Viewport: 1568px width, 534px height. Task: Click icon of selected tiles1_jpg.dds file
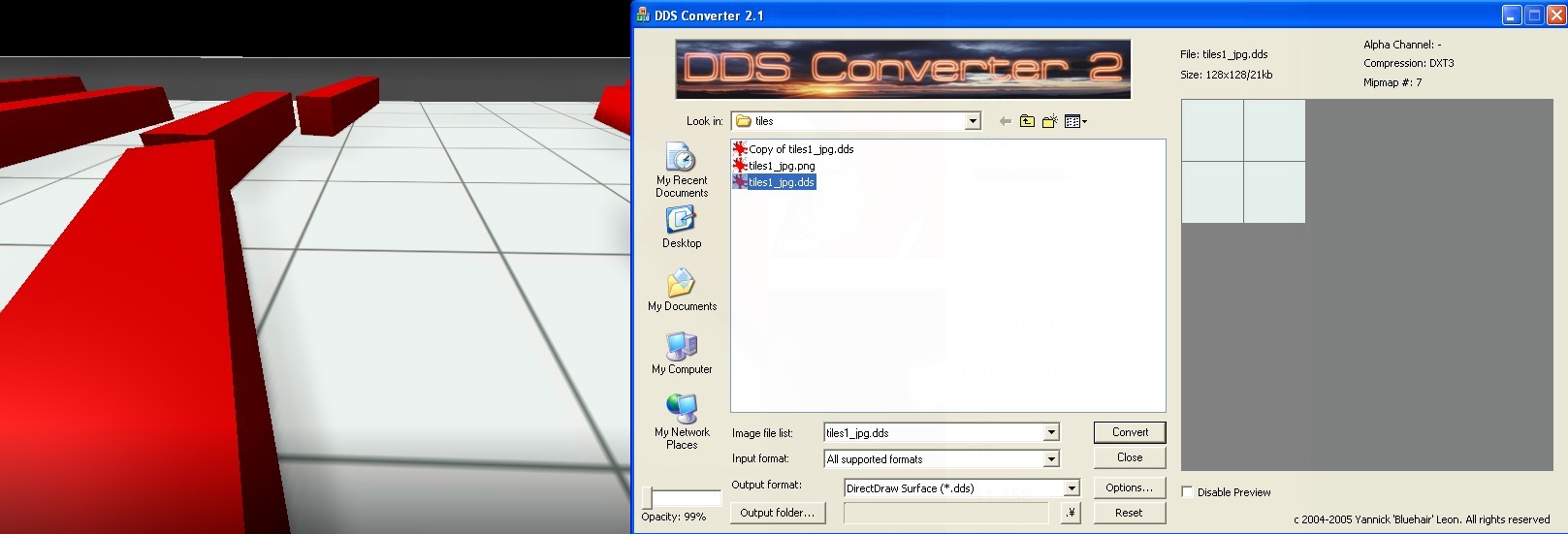pos(740,182)
